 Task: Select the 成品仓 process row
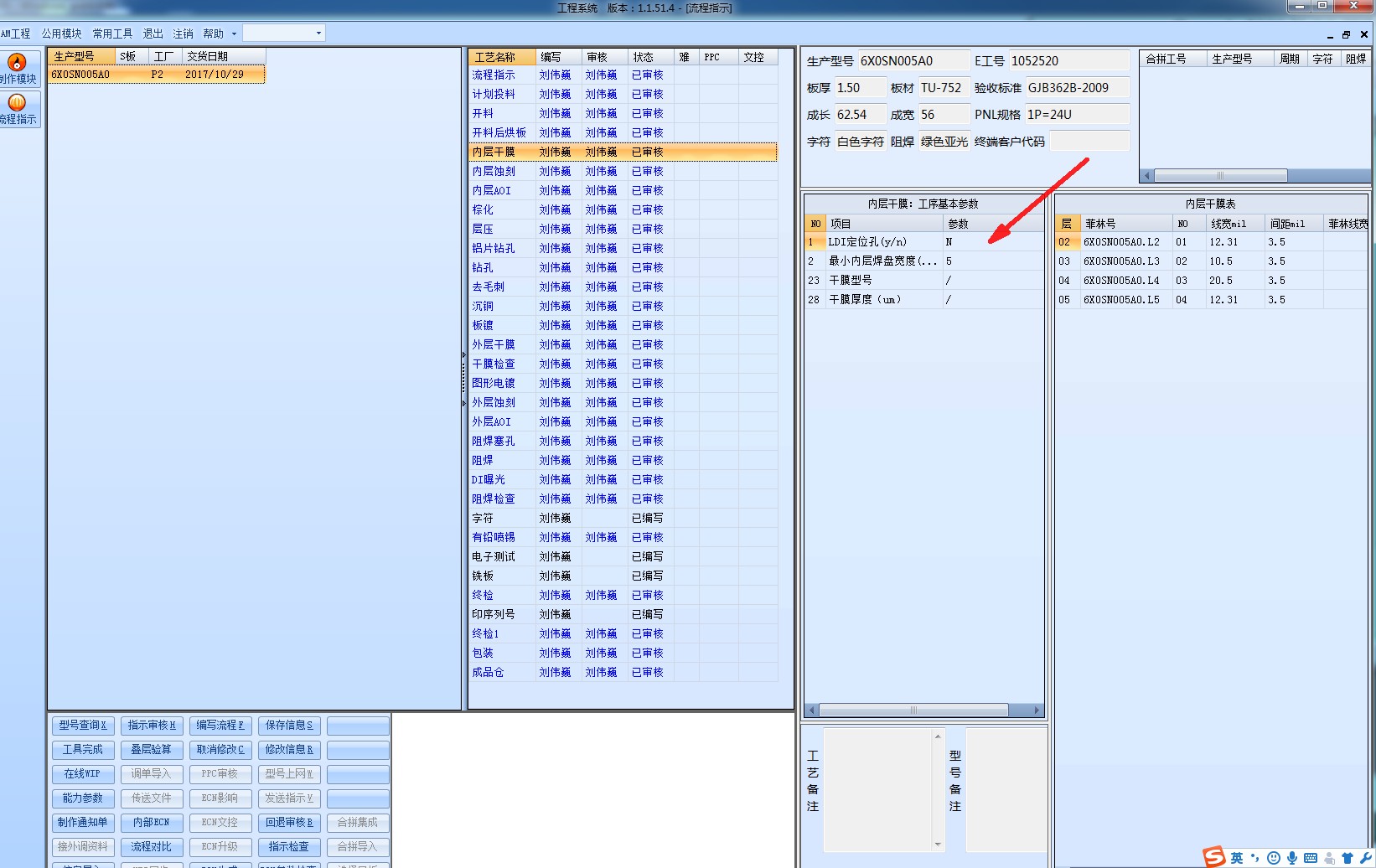(x=623, y=673)
